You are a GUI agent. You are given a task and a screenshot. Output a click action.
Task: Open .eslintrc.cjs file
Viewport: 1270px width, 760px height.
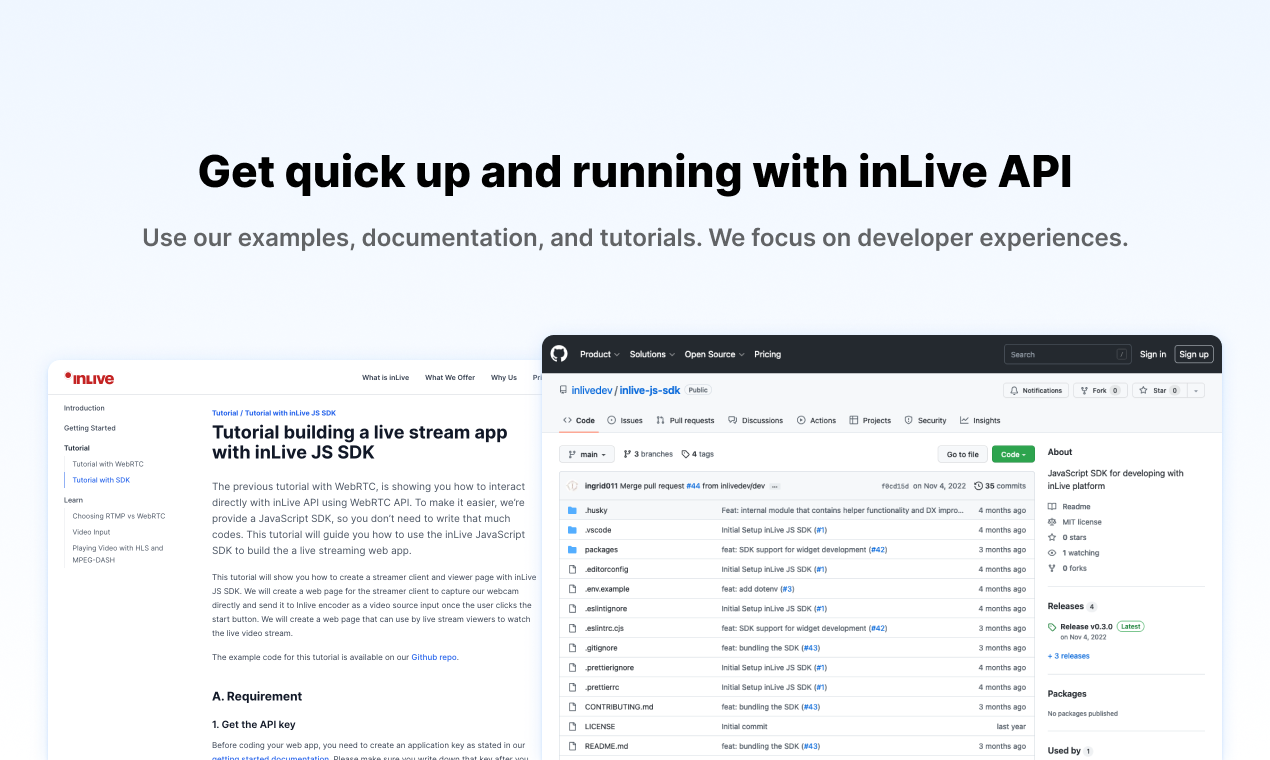tap(604, 628)
